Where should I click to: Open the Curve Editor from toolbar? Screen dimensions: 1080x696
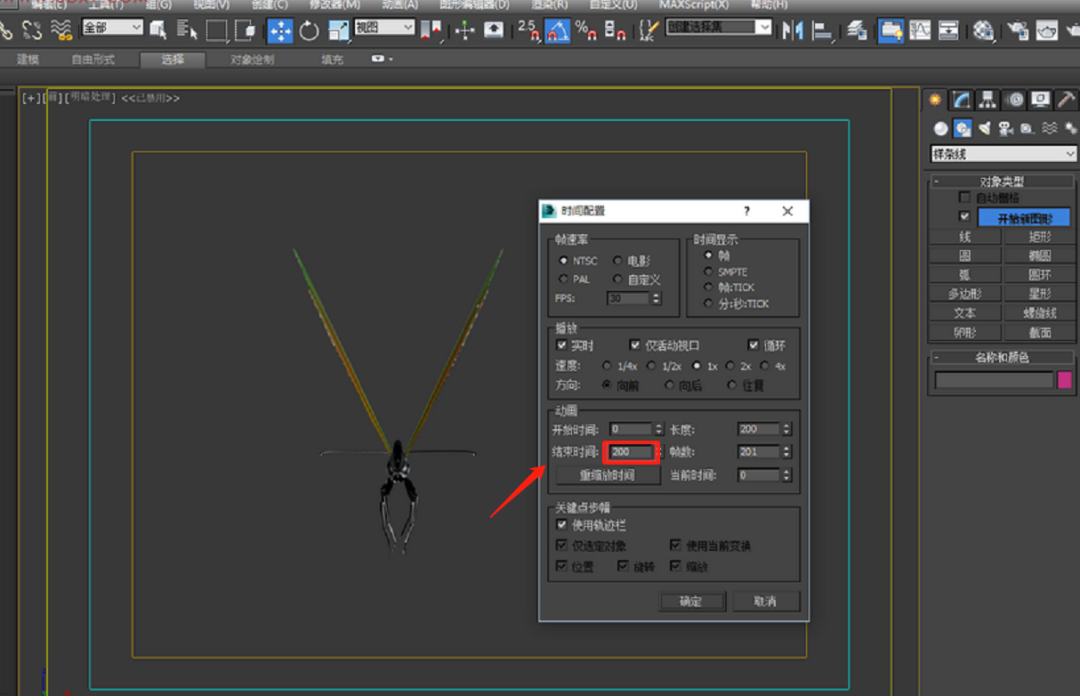(920, 30)
